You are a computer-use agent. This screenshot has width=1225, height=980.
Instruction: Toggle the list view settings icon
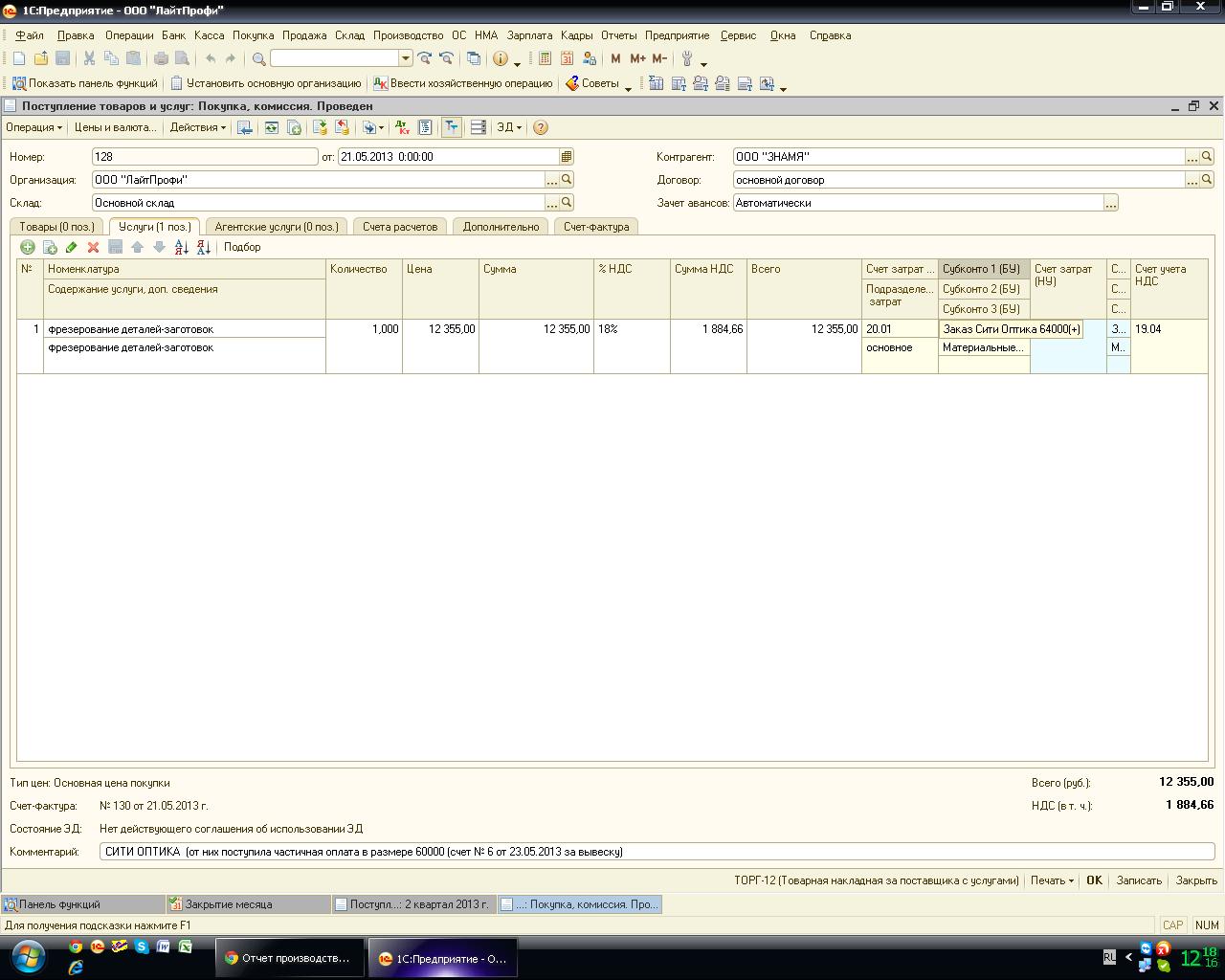click(478, 127)
